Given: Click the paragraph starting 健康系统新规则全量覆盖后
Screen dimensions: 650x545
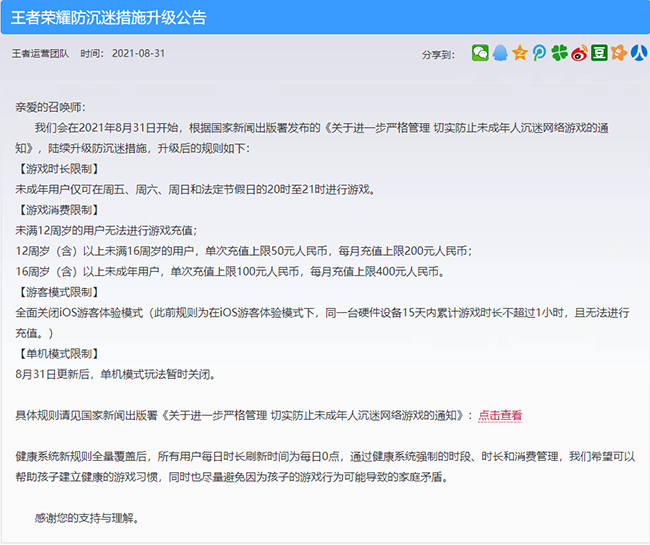Looking at the screenshot, I should (325, 467).
